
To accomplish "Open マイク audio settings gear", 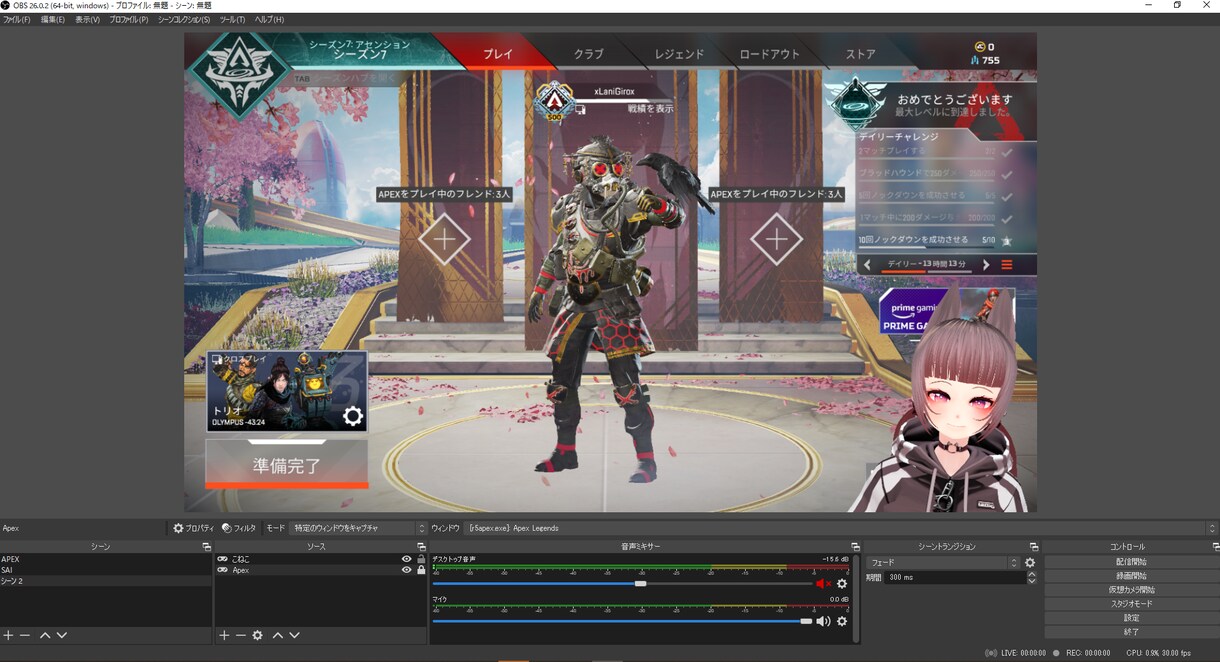I will click(x=842, y=621).
